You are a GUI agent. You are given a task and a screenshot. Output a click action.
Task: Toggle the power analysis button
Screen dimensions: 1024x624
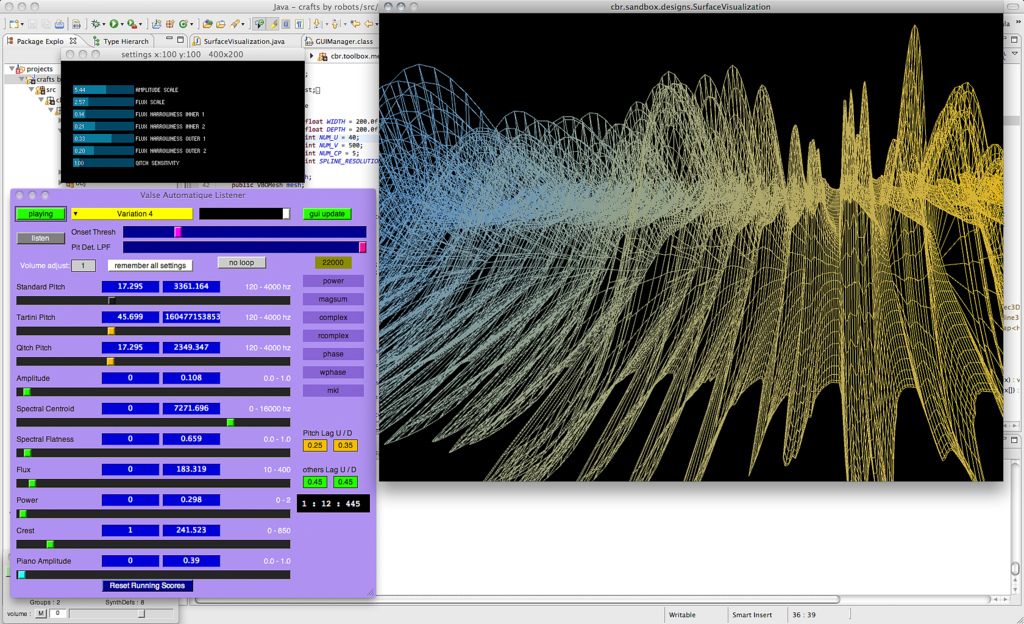333,281
